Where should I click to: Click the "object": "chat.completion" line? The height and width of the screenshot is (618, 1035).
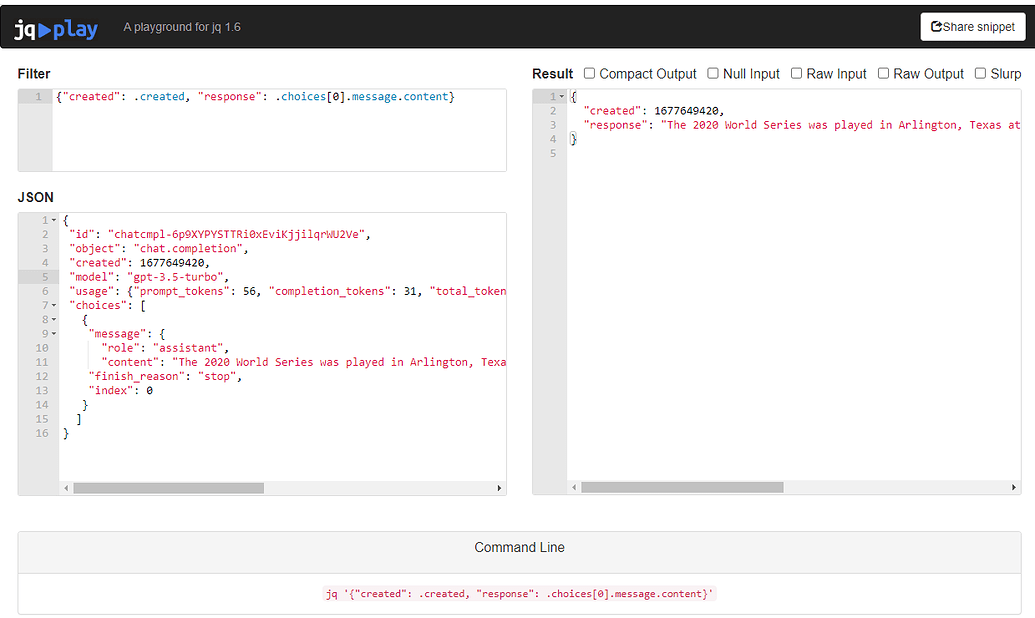point(158,248)
